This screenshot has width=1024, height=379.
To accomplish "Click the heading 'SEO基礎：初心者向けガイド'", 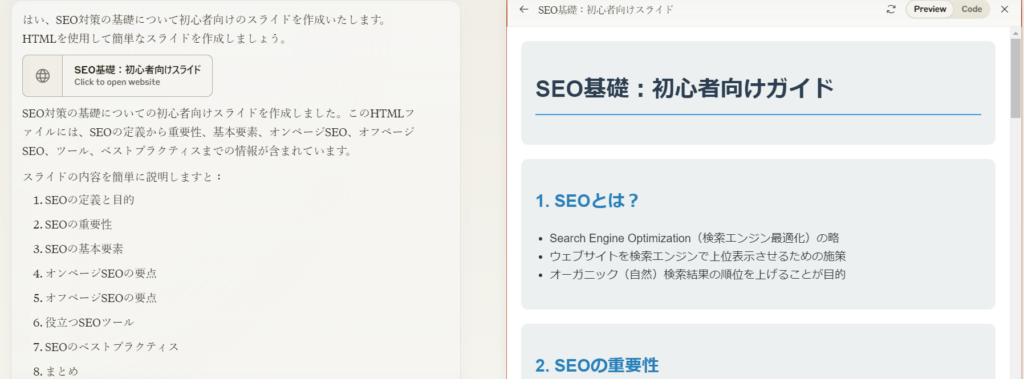I will (684, 88).
